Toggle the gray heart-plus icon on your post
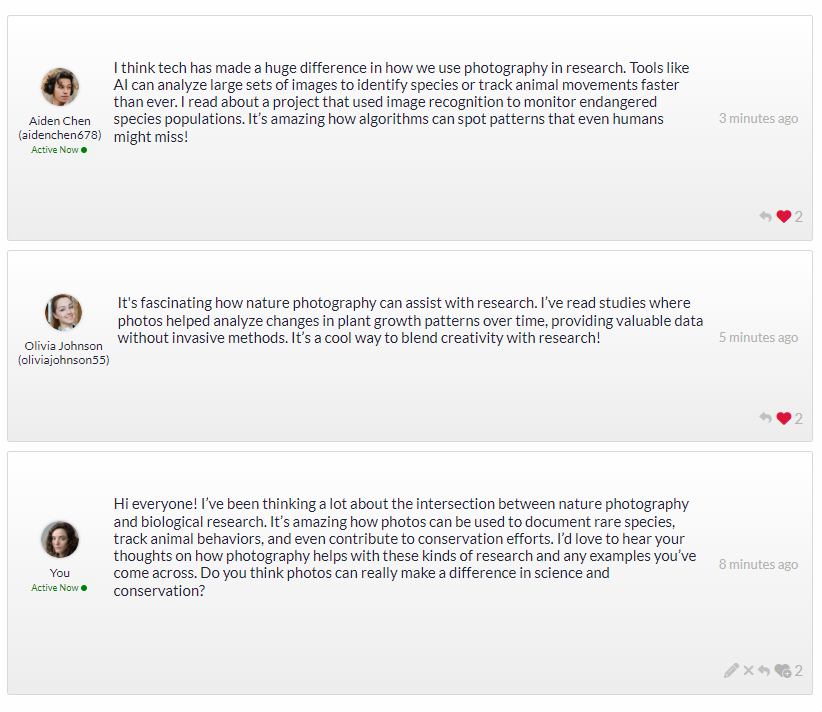The image size is (822, 712). [783, 670]
